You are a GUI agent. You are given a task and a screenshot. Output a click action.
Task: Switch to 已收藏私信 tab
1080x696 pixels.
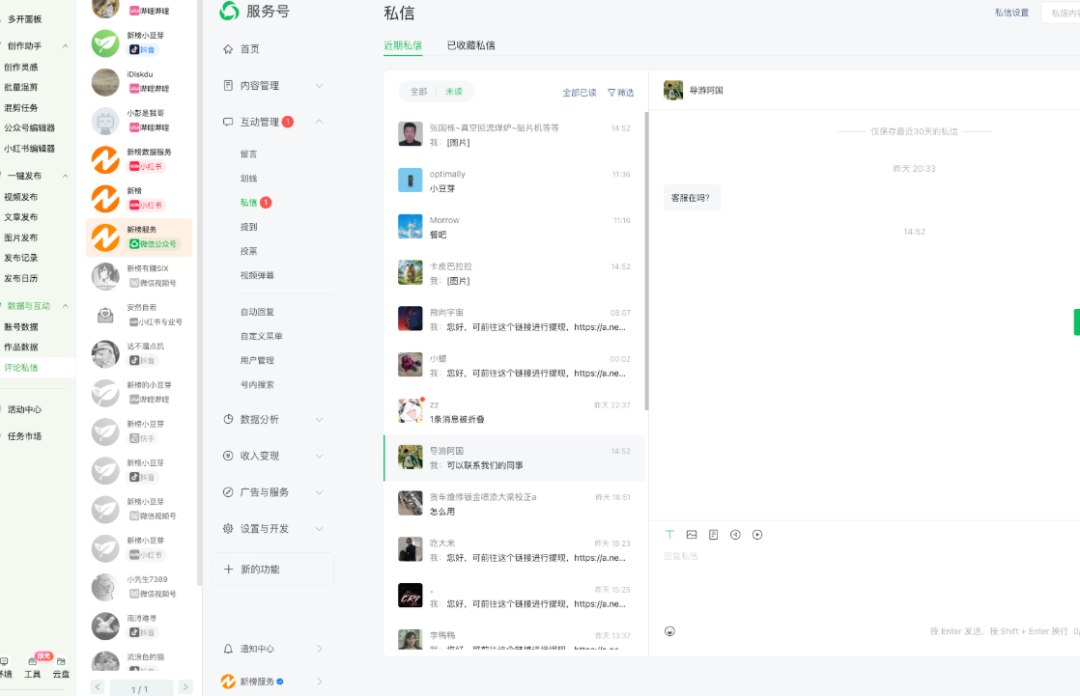coord(471,45)
